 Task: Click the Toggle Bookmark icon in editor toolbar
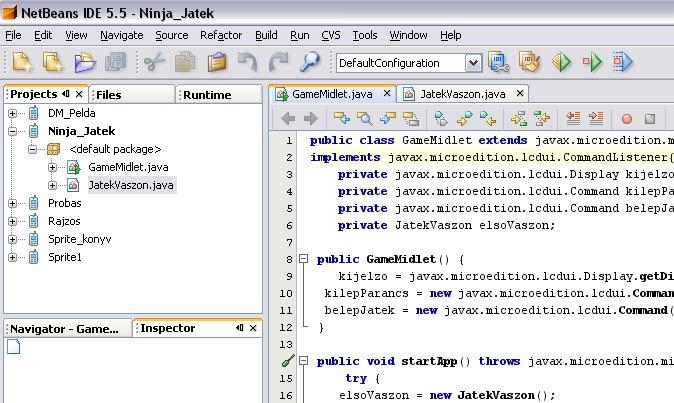(441, 119)
